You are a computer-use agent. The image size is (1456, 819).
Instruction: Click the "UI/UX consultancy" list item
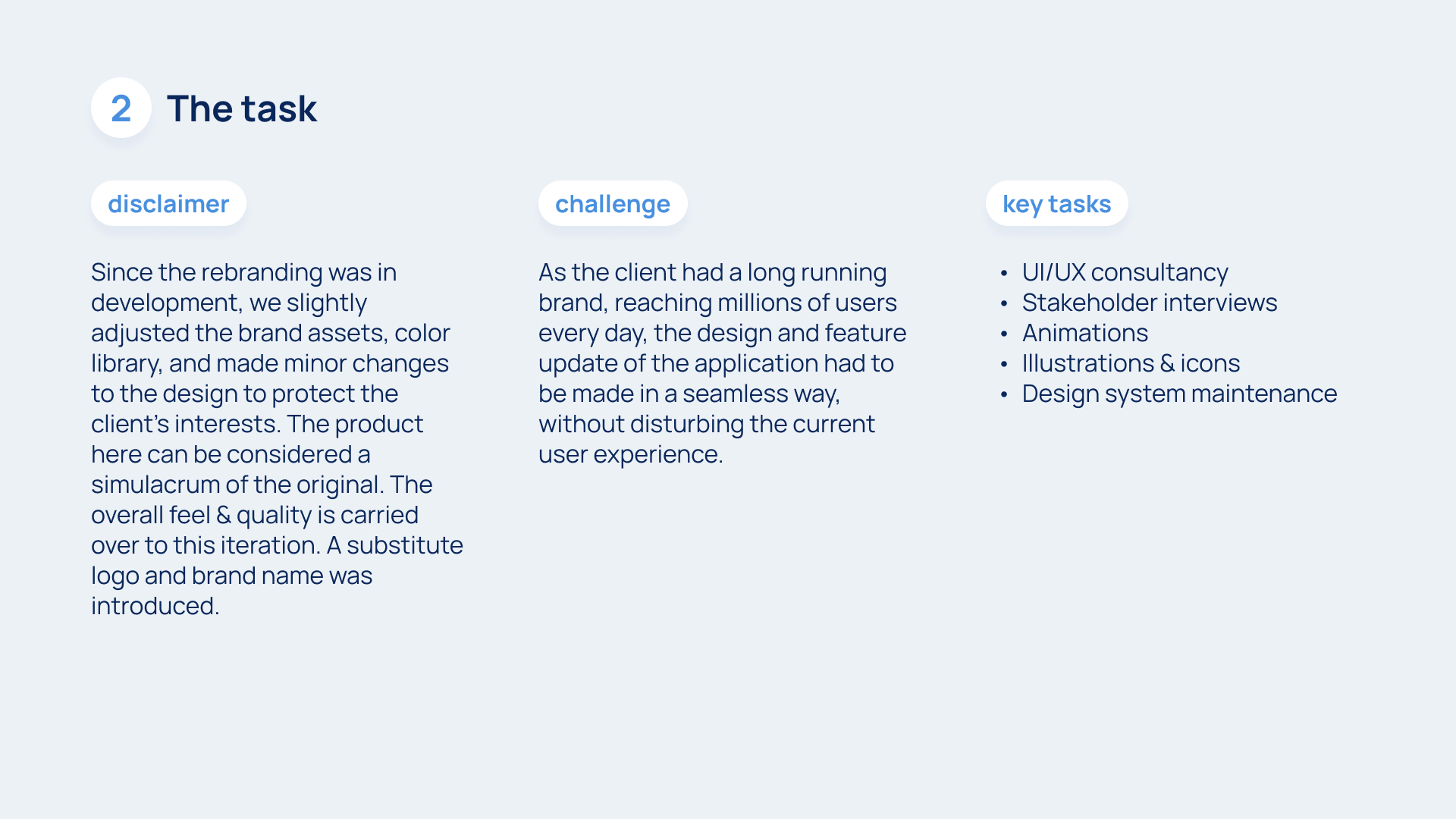1125,272
